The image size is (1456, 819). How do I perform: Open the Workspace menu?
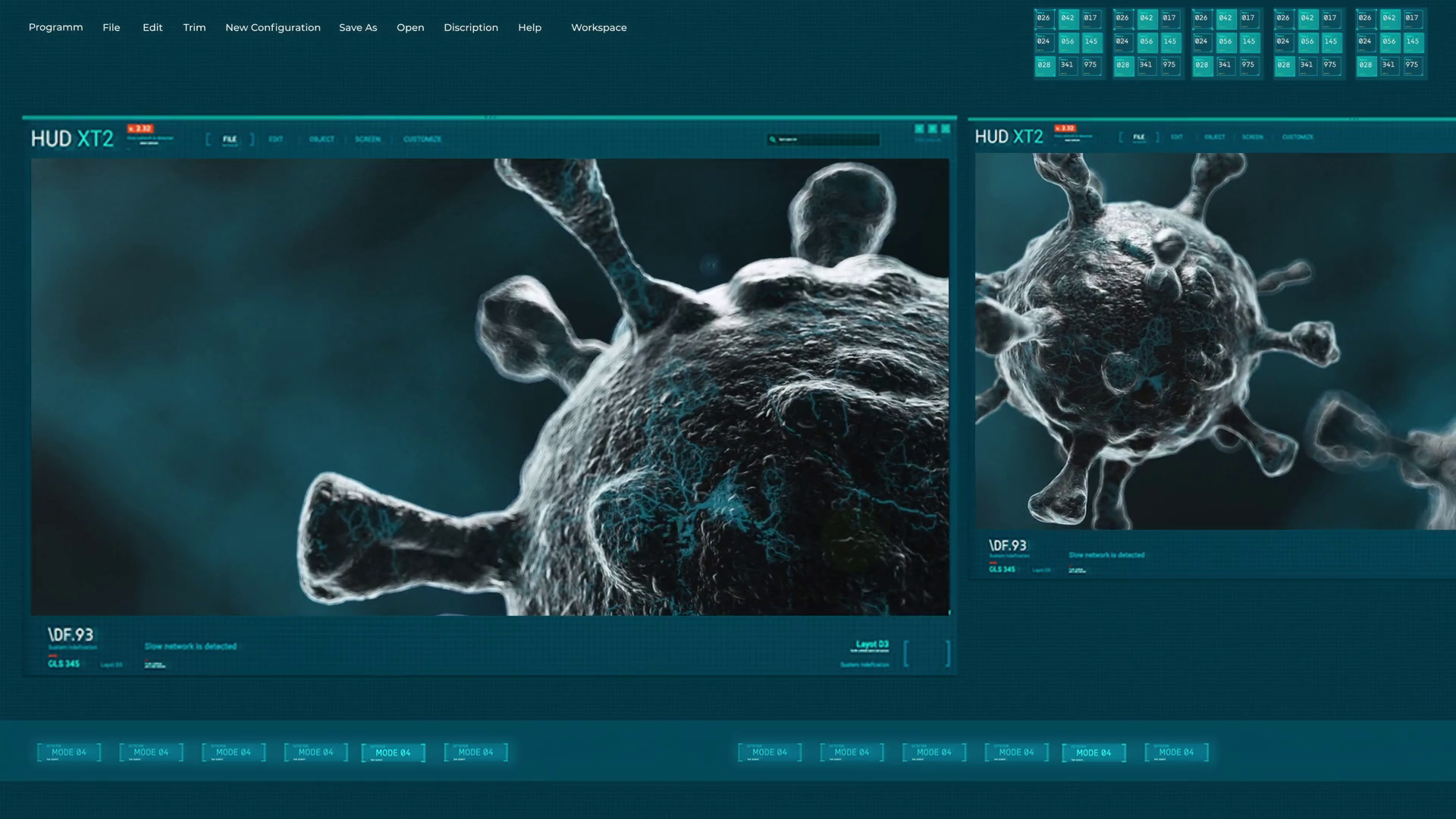pos(598,27)
